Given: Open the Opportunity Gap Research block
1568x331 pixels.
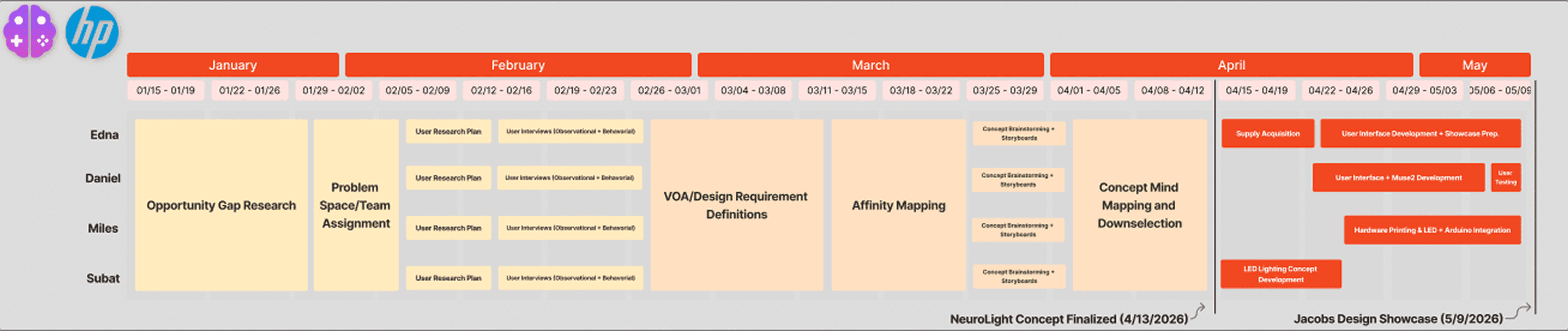Looking at the screenshot, I should pyautogui.click(x=221, y=205).
